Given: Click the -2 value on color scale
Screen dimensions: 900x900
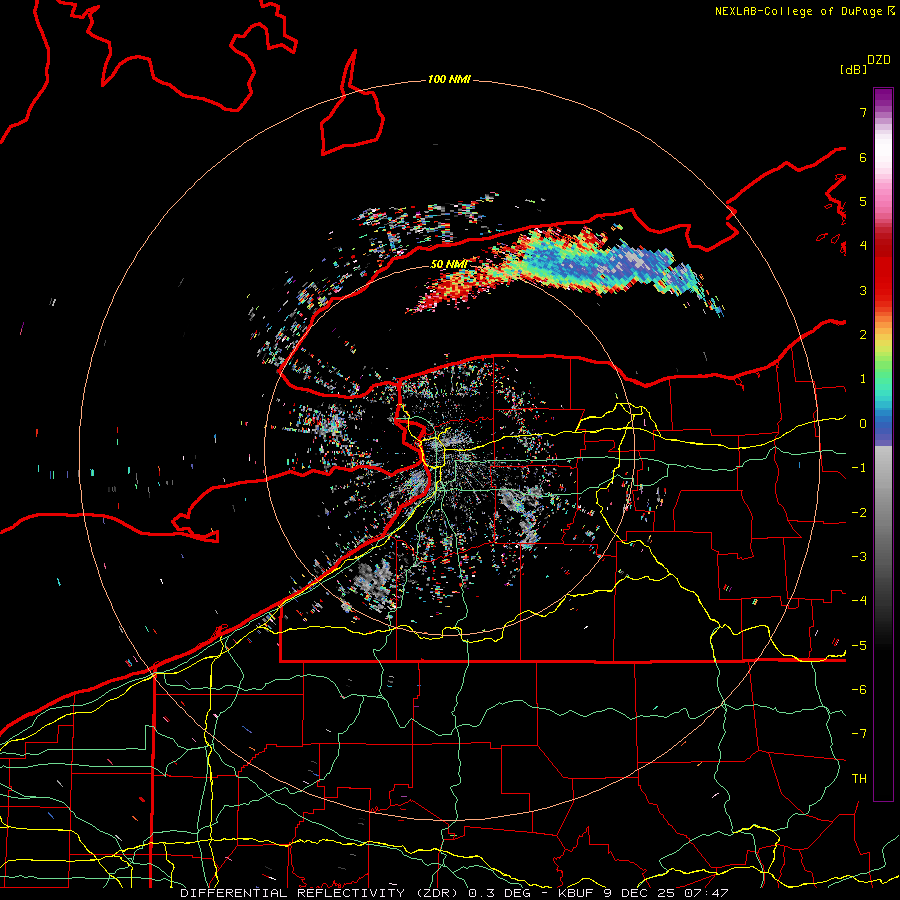Looking at the screenshot, I should pyautogui.click(x=859, y=513).
